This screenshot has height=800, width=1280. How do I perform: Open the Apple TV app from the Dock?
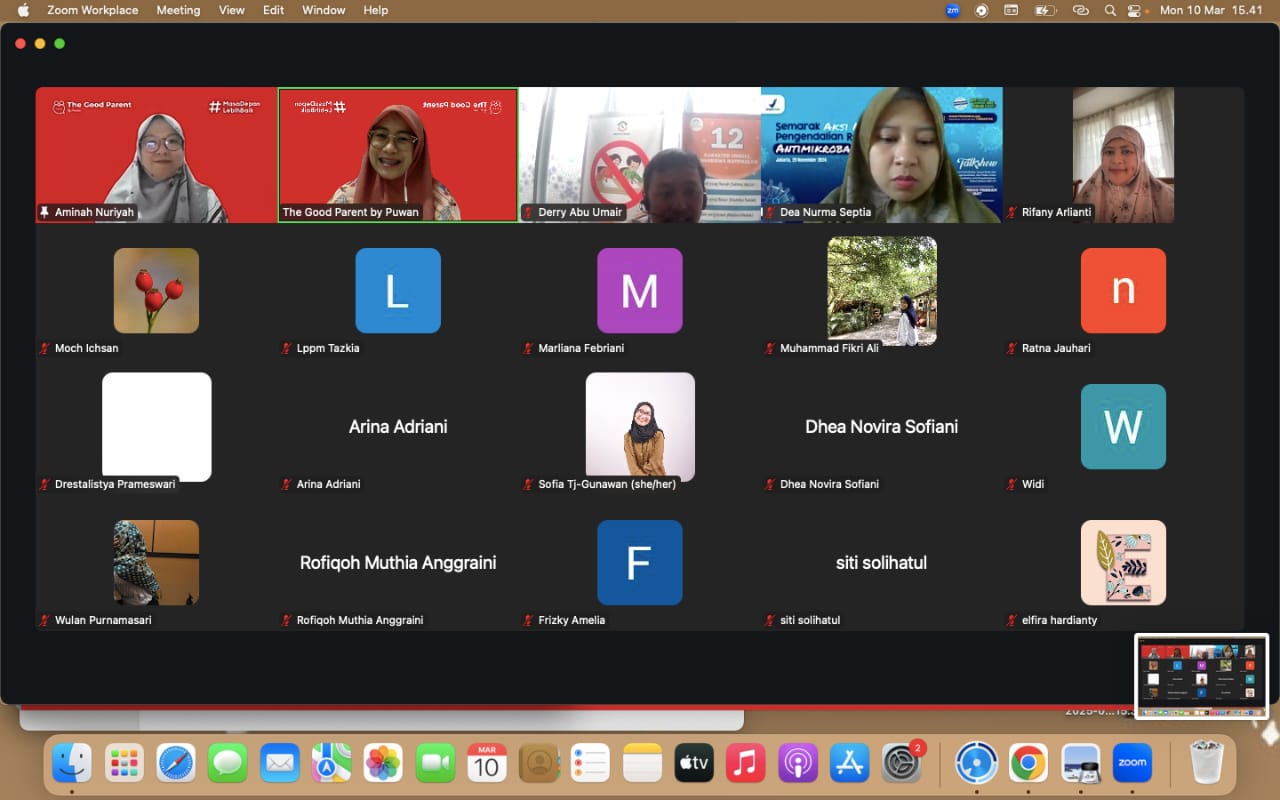[694, 763]
